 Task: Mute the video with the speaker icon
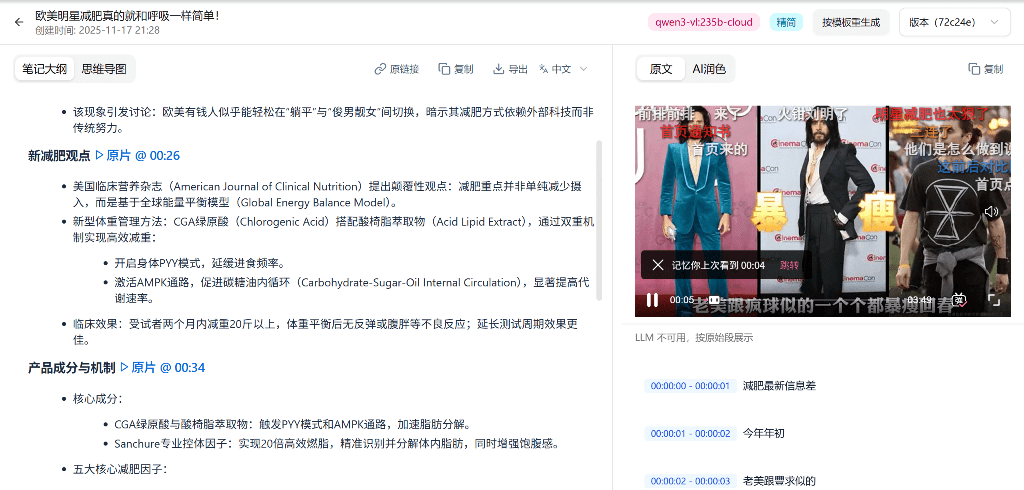[991, 212]
